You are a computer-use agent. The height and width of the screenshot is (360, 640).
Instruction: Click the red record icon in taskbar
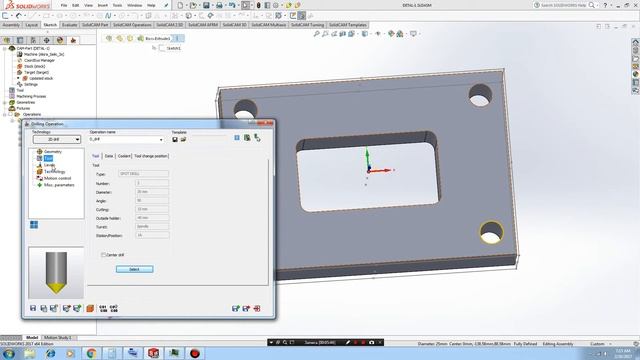point(195,353)
